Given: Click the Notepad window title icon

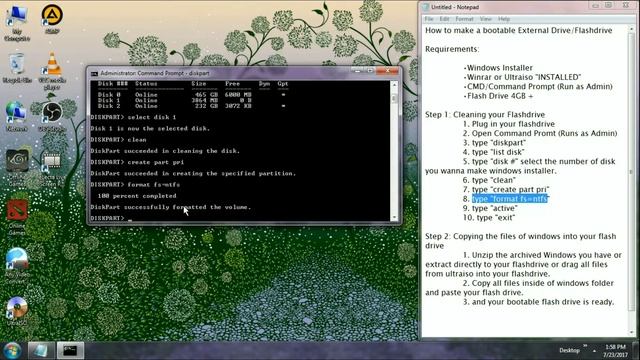Looking at the screenshot, I should (426, 7).
